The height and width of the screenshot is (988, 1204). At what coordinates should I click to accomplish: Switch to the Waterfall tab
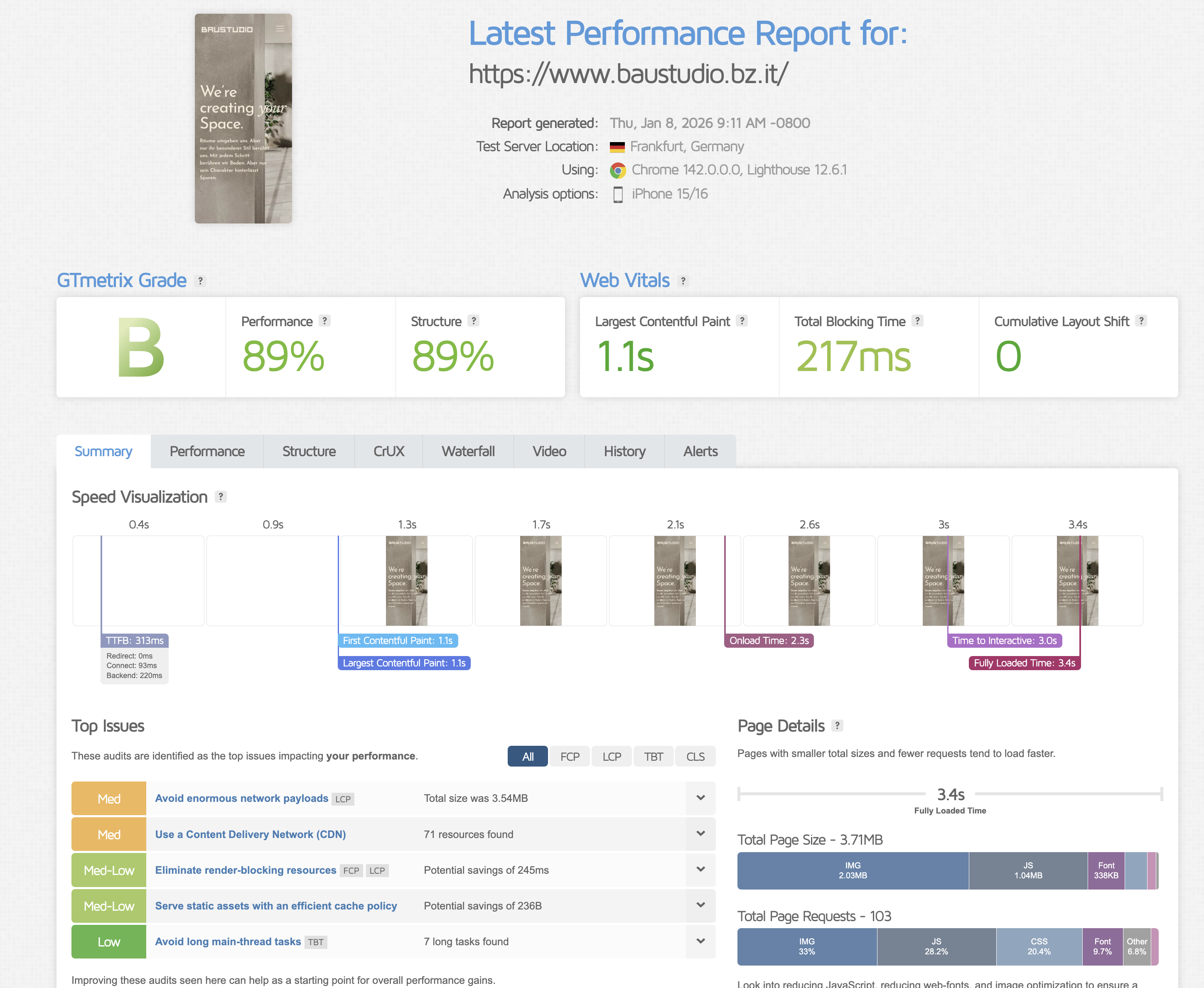click(x=468, y=451)
